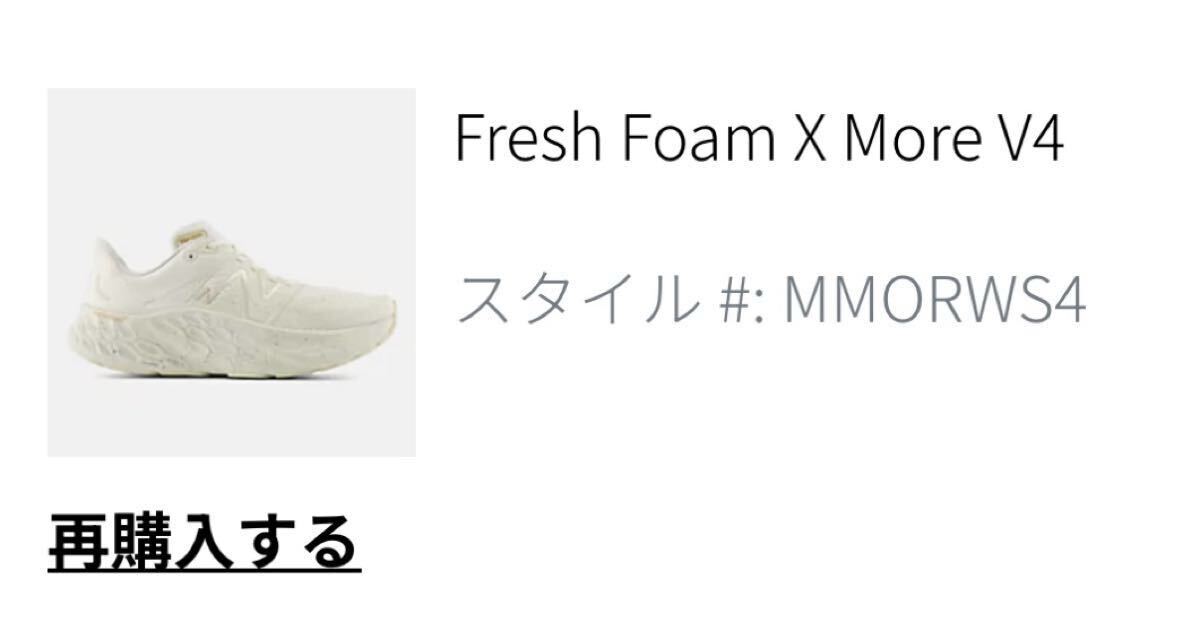1200x636 pixels.
Task: Click the スタイル #: label
Action: pos(610,299)
